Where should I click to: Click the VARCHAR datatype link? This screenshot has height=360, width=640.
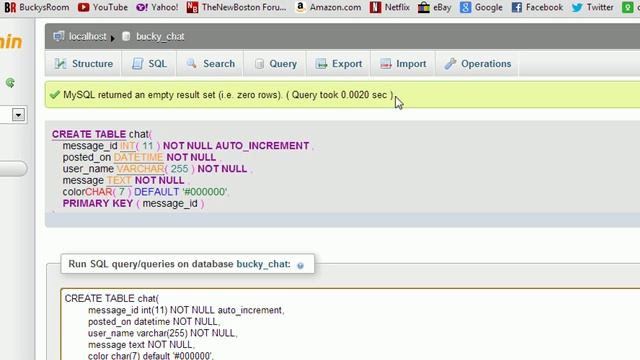point(140,169)
